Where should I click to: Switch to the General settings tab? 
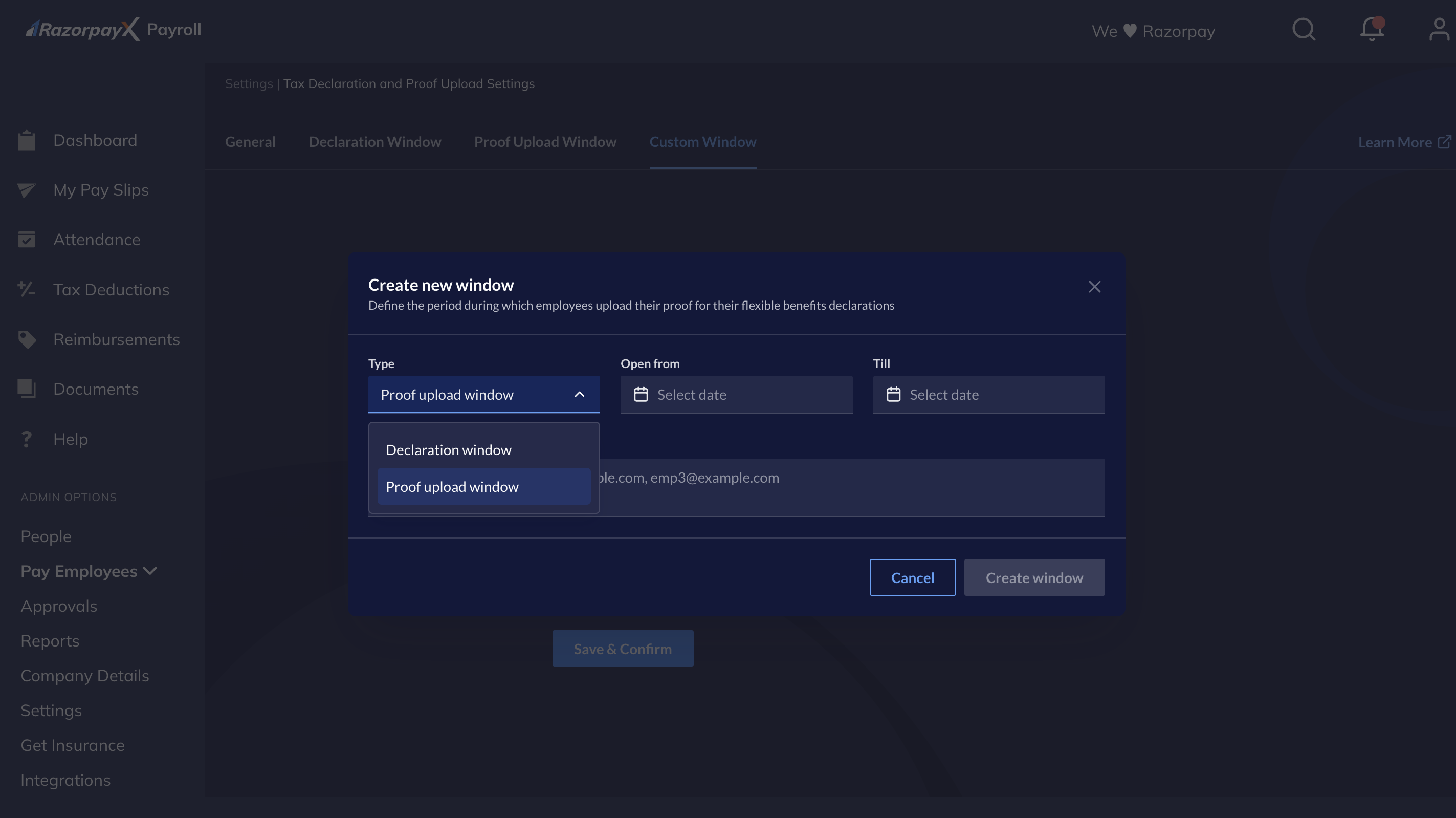[249, 142]
